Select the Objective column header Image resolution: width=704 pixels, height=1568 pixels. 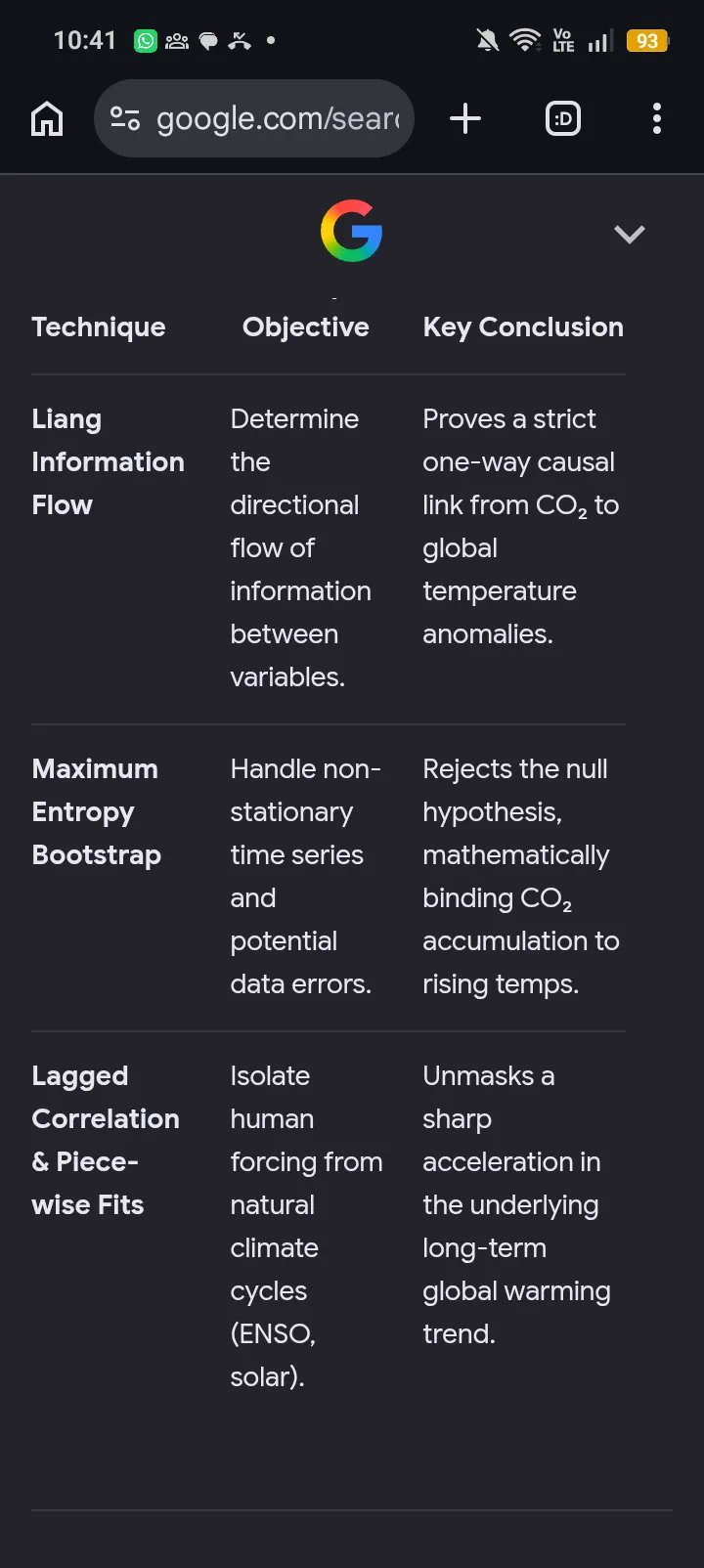pyautogui.click(x=306, y=327)
